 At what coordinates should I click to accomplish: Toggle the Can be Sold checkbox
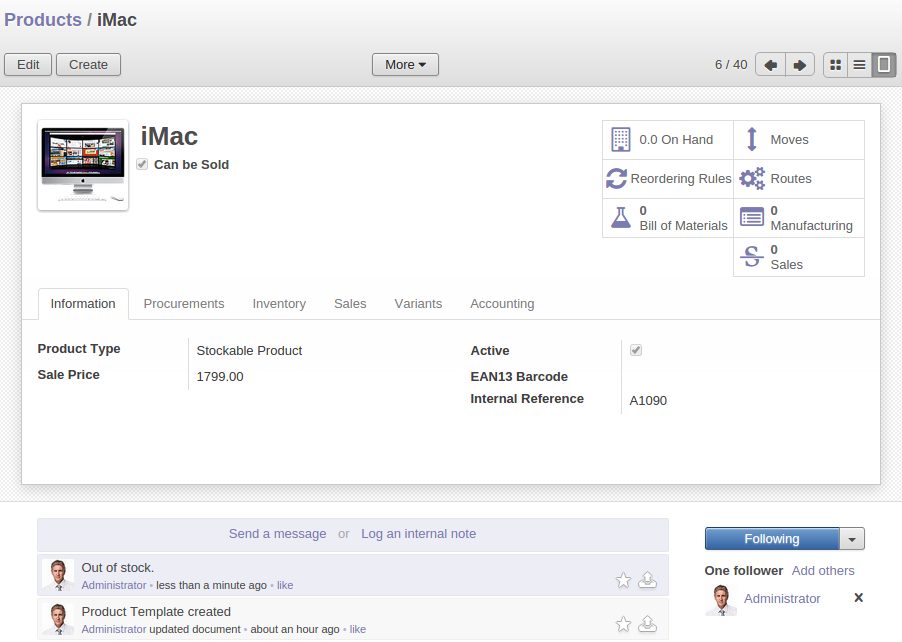[x=142, y=165]
